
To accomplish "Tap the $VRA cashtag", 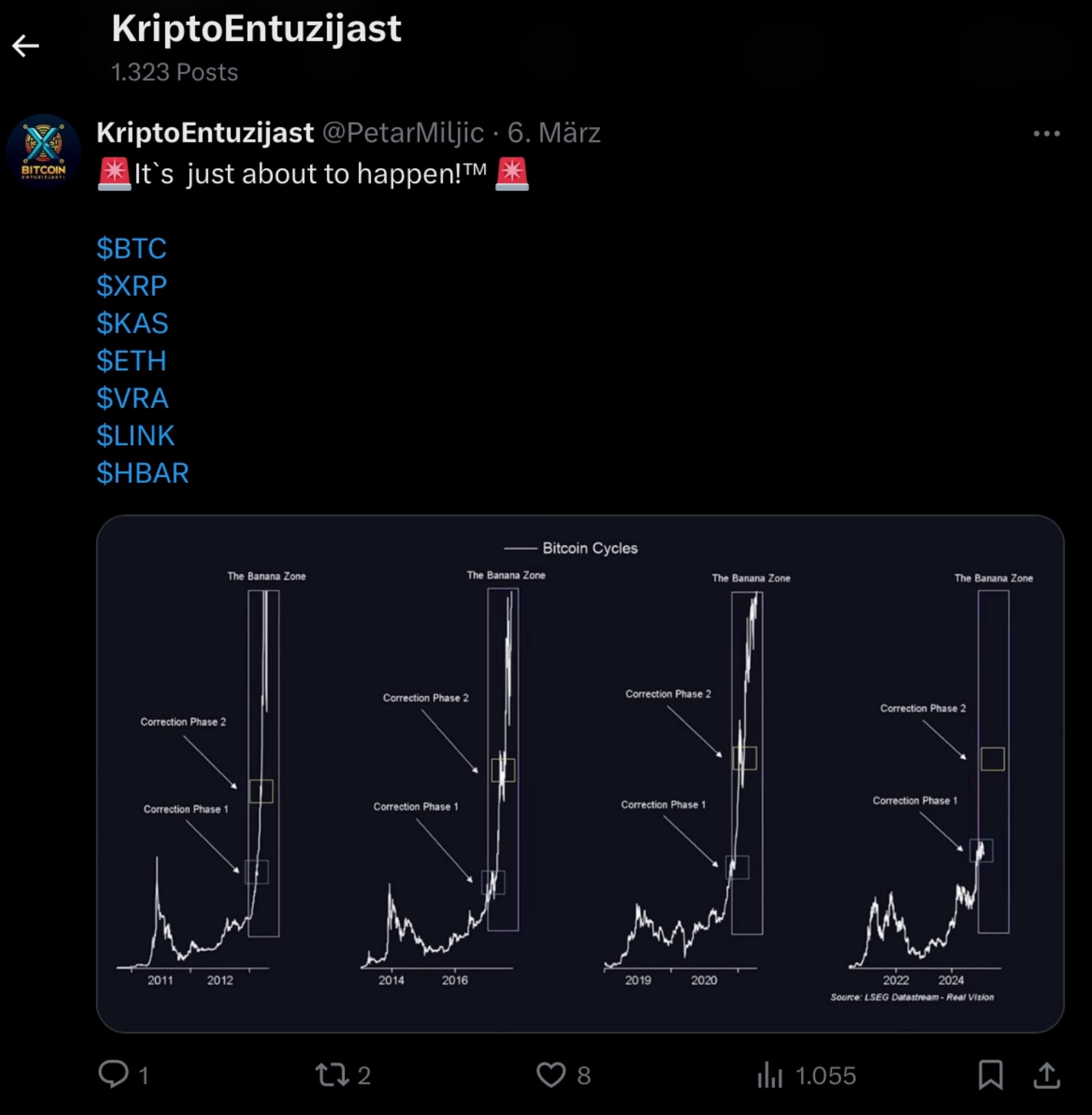I will point(132,398).
